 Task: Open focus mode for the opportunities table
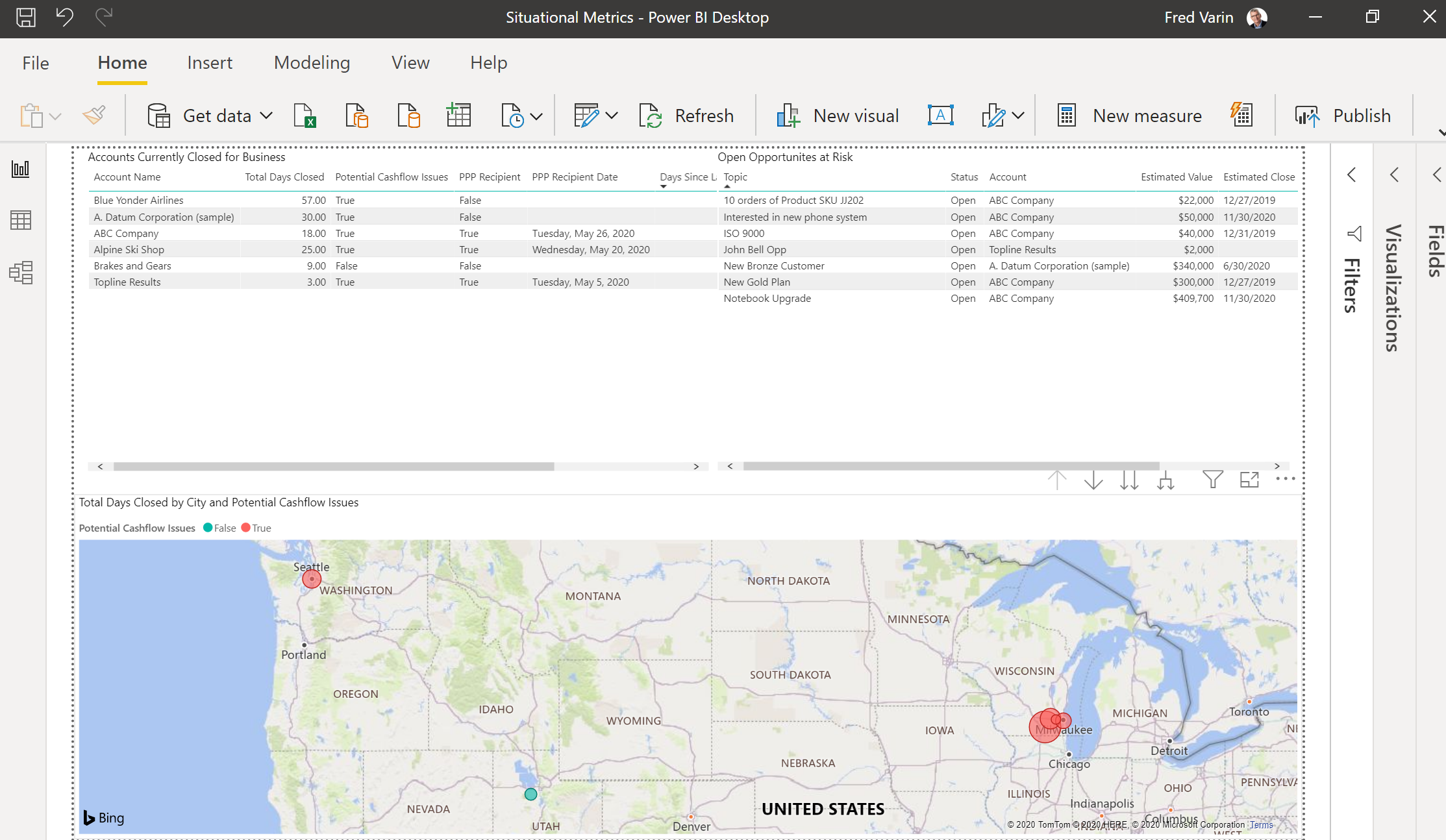1249,480
